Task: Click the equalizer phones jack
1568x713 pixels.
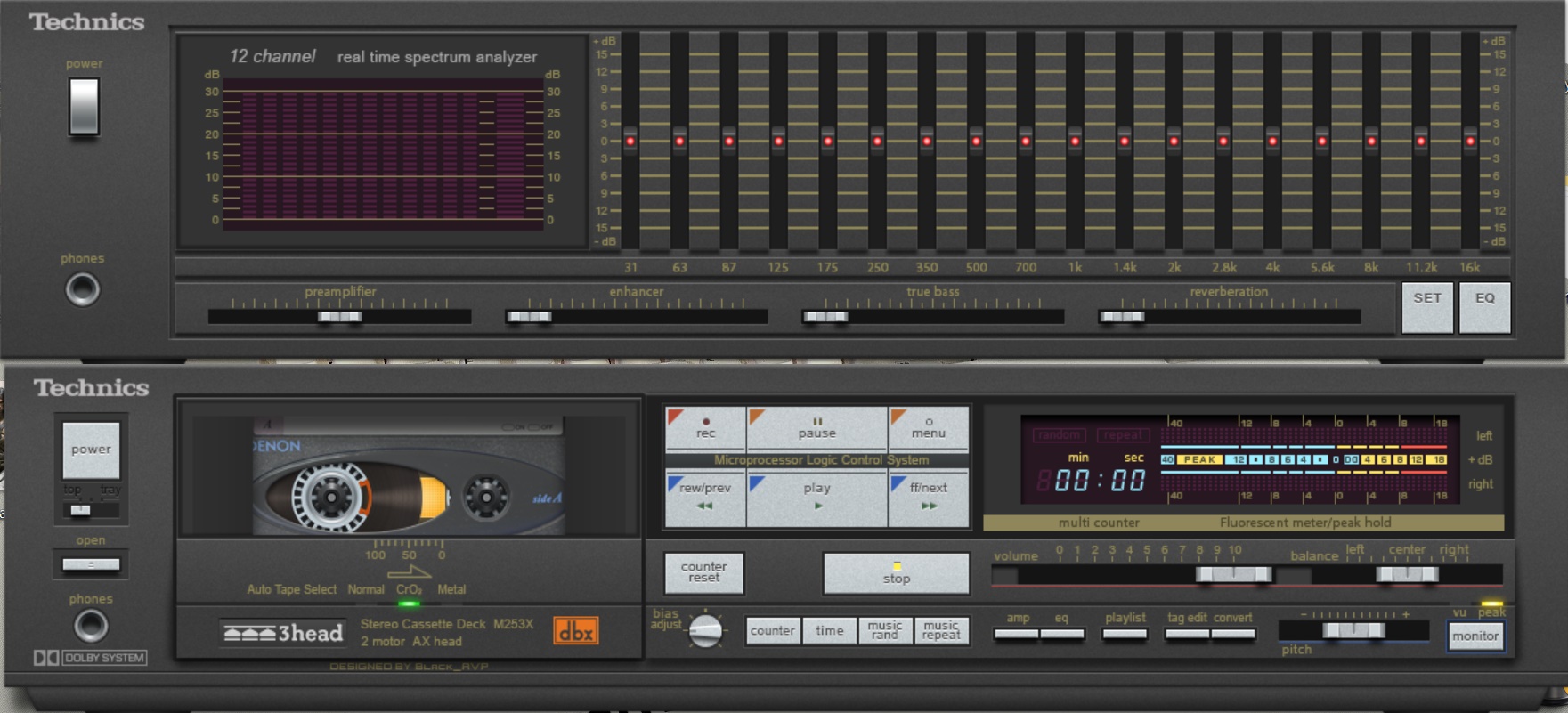Action: 83,289
